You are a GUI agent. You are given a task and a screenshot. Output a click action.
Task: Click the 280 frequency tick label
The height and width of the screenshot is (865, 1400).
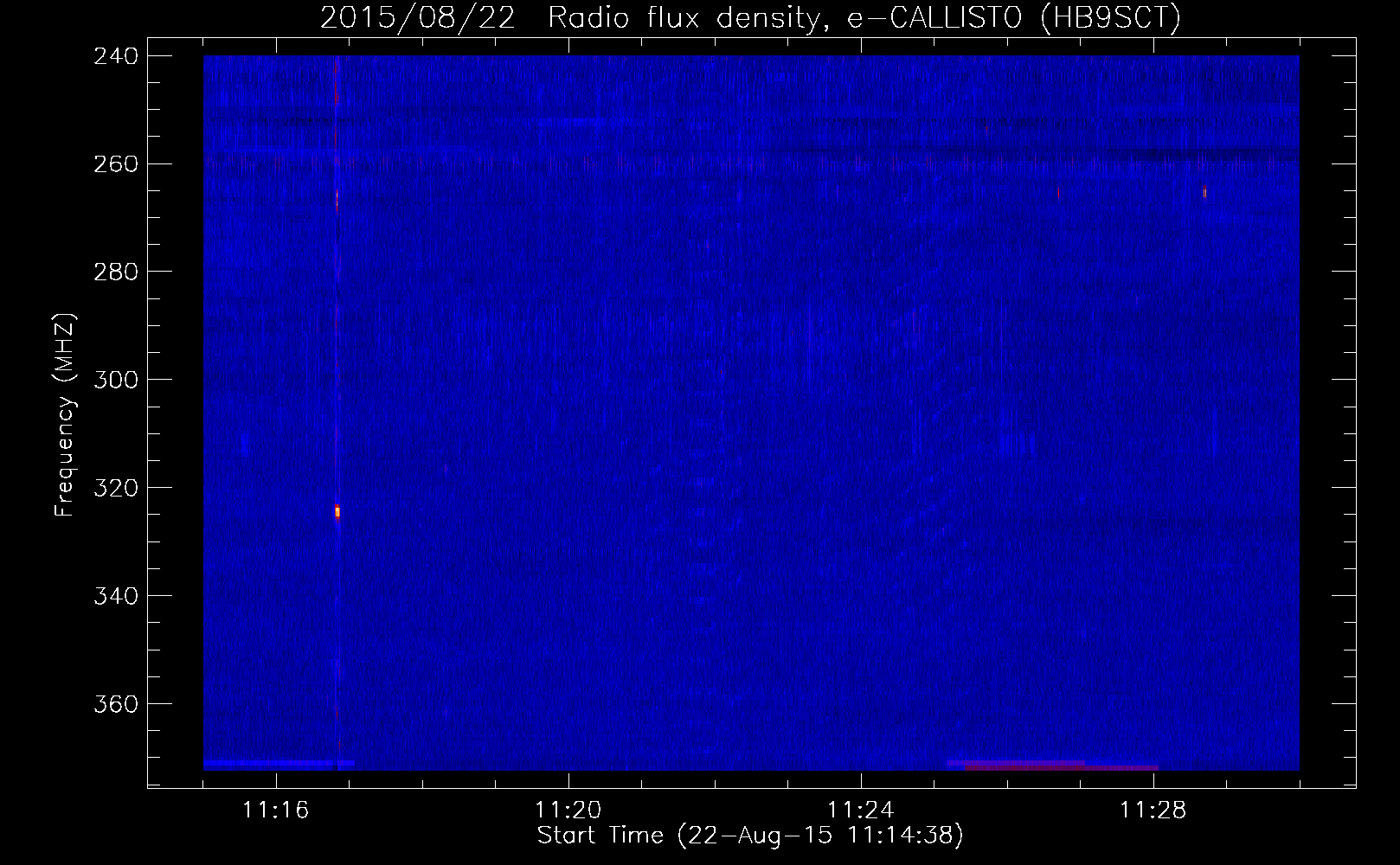116,272
